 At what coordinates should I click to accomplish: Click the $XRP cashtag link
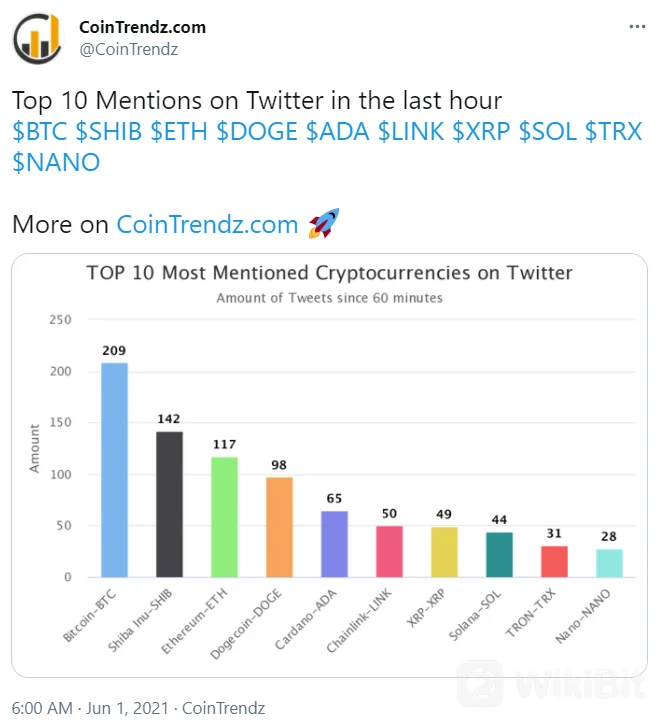481,132
